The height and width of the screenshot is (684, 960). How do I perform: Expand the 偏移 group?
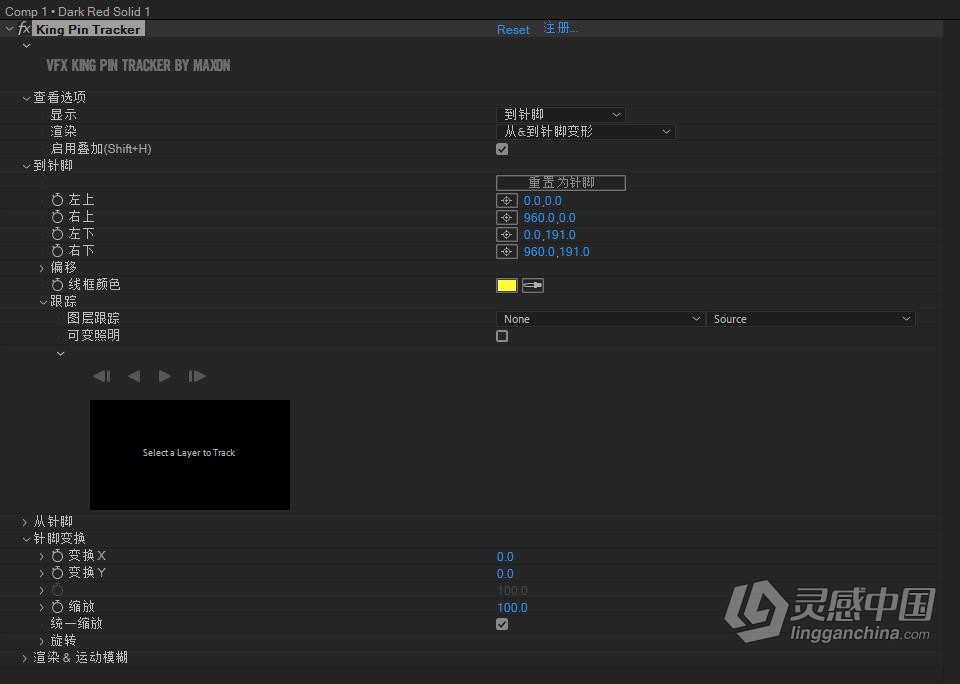[x=42, y=268]
